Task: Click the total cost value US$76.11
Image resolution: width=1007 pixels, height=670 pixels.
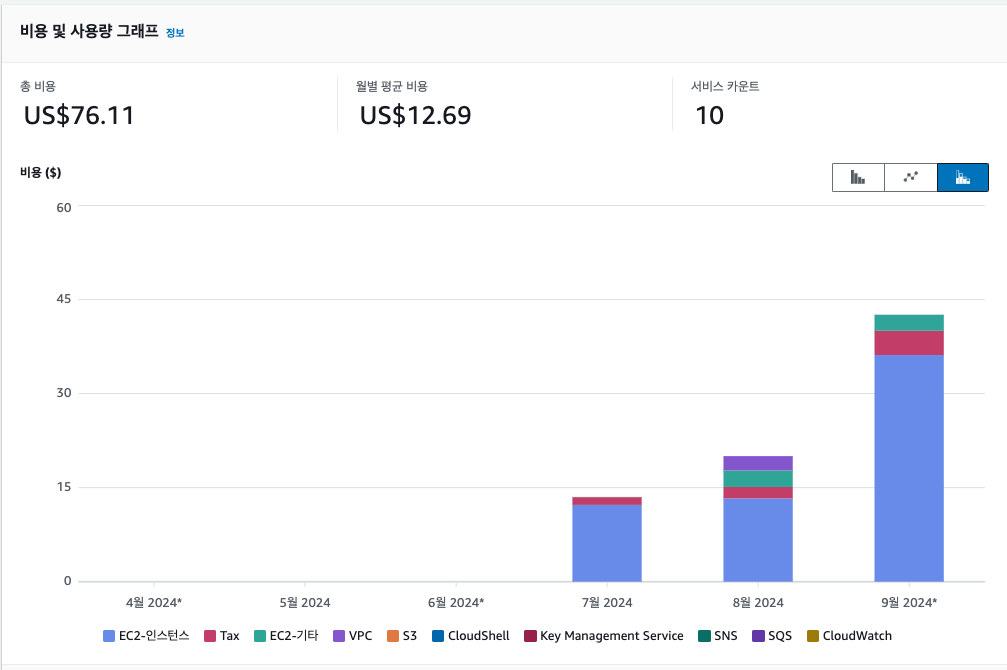Action: point(79,116)
